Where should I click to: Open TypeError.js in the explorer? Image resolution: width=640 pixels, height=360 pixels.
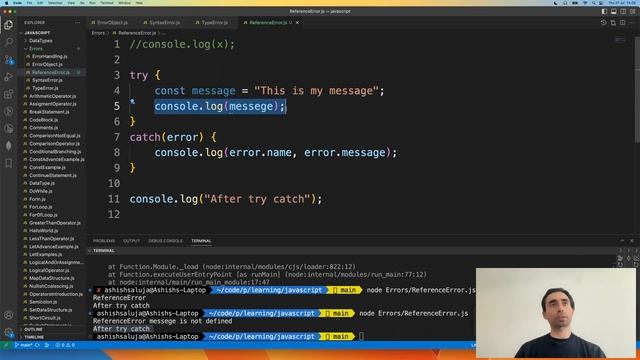45,88
